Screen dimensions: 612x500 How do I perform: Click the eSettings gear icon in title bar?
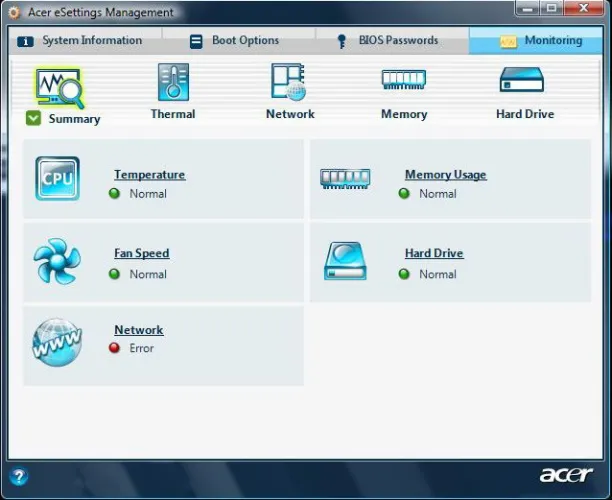point(14,12)
